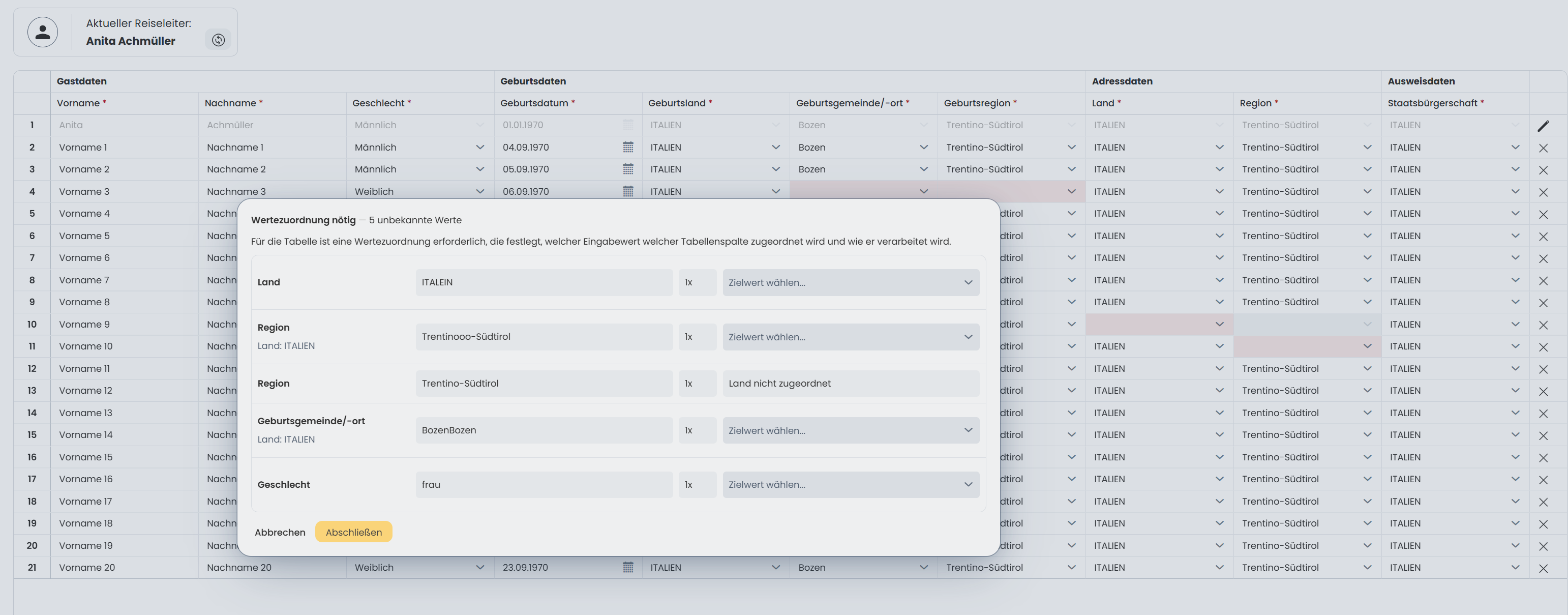Click the pencil edit icon in row 1
The width and height of the screenshot is (1568, 615).
tap(1543, 126)
